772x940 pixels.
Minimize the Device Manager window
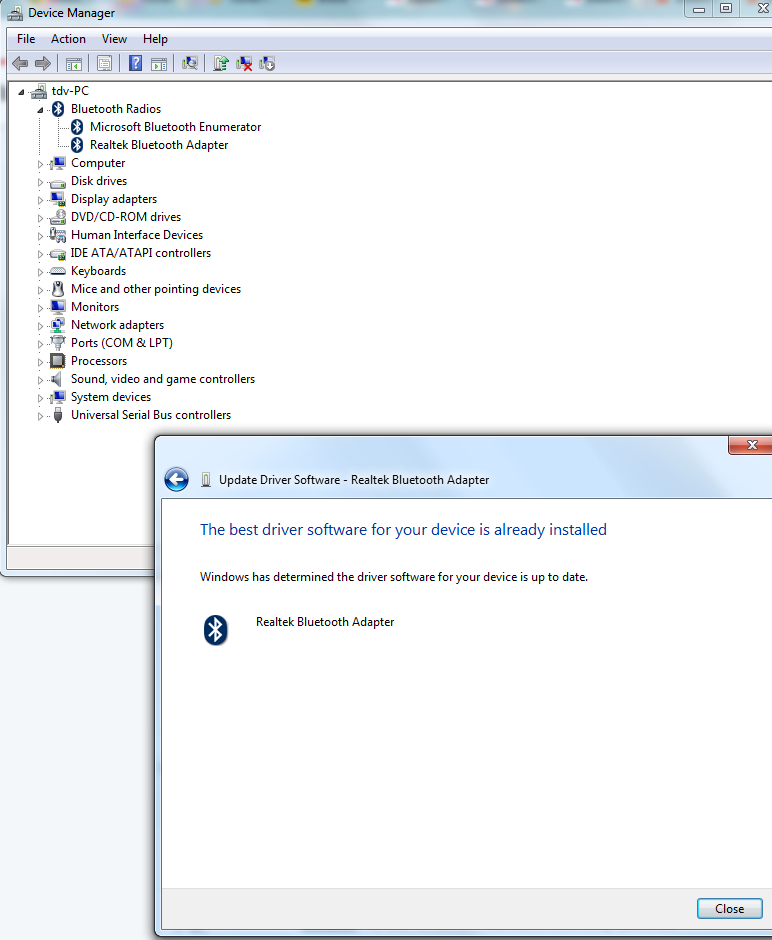[x=699, y=9]
